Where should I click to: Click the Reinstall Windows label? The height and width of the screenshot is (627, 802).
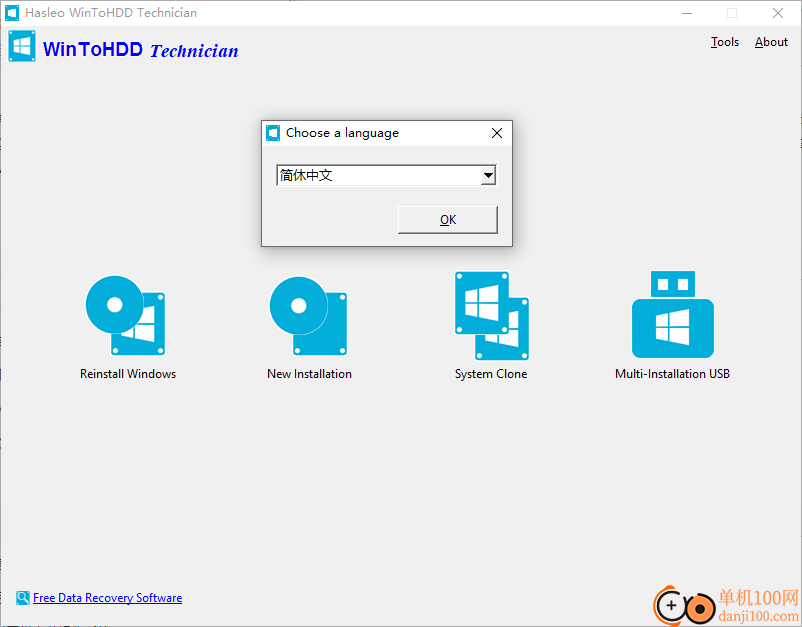coord(128,374)
